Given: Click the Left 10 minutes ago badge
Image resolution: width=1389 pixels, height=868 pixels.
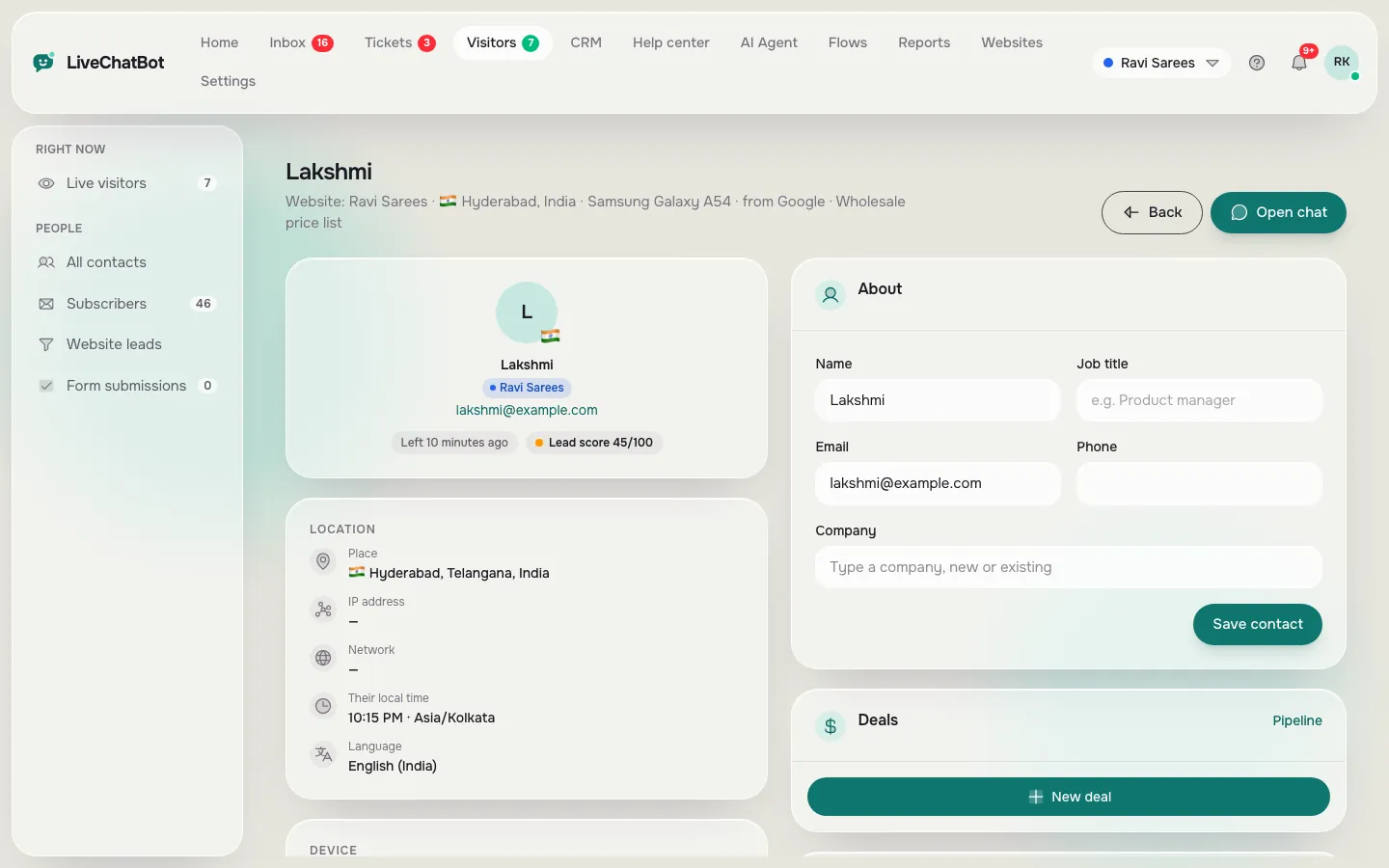Looking at the screenshot, I should coord(454,443).
